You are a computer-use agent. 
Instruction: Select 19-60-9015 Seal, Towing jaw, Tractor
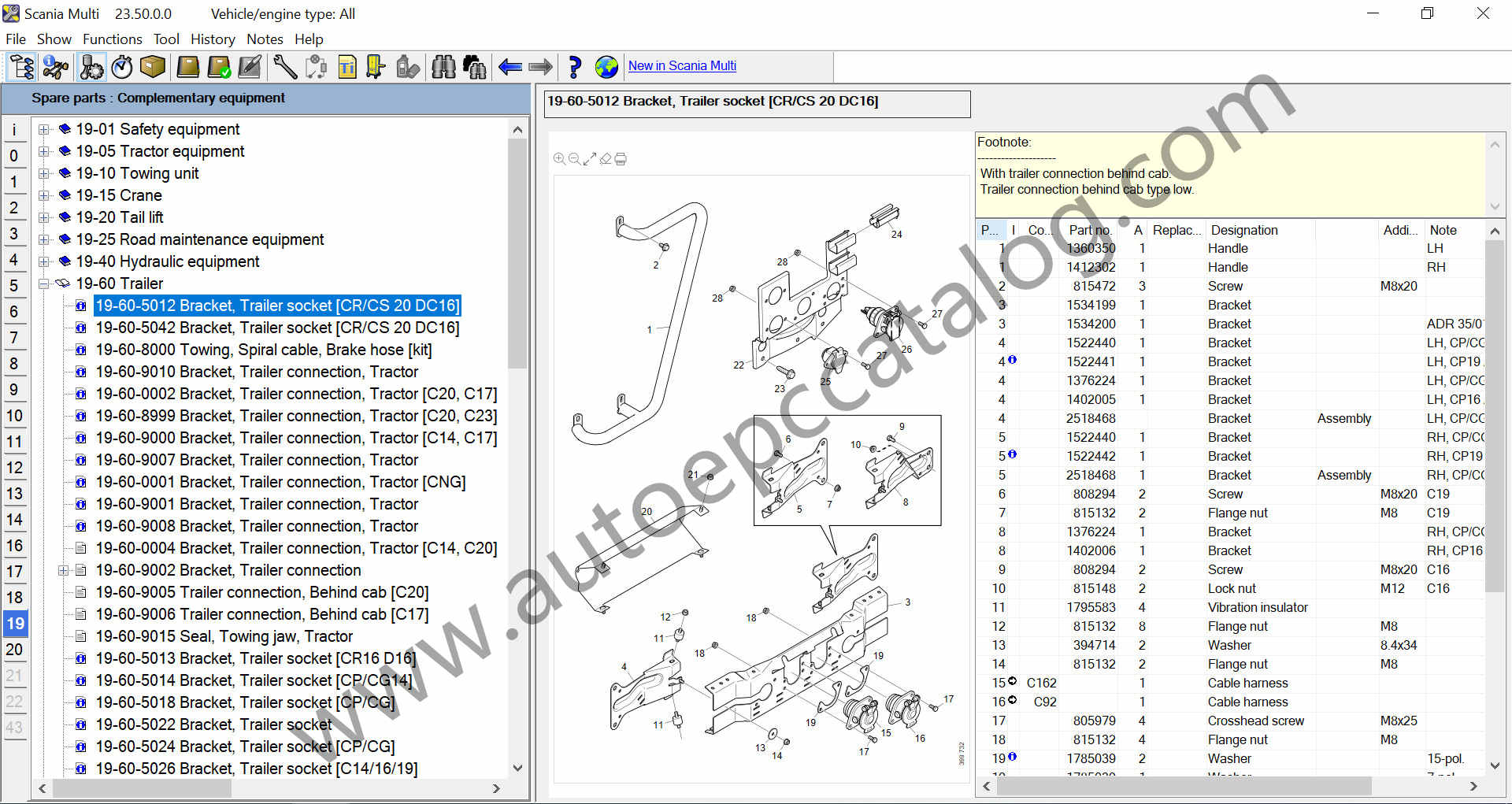click(x=224, y=636)
